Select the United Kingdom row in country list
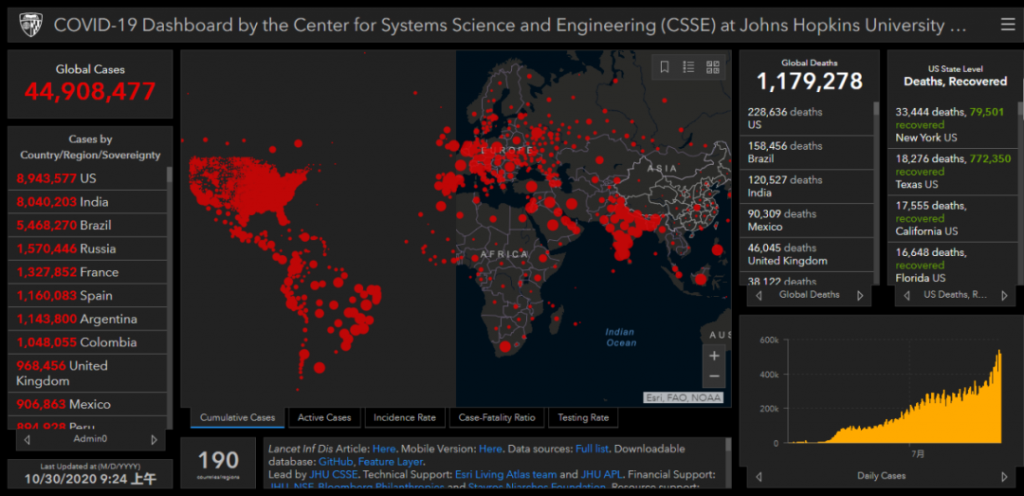The width and height of the screenshot is (1024, 496). (88, 373)
